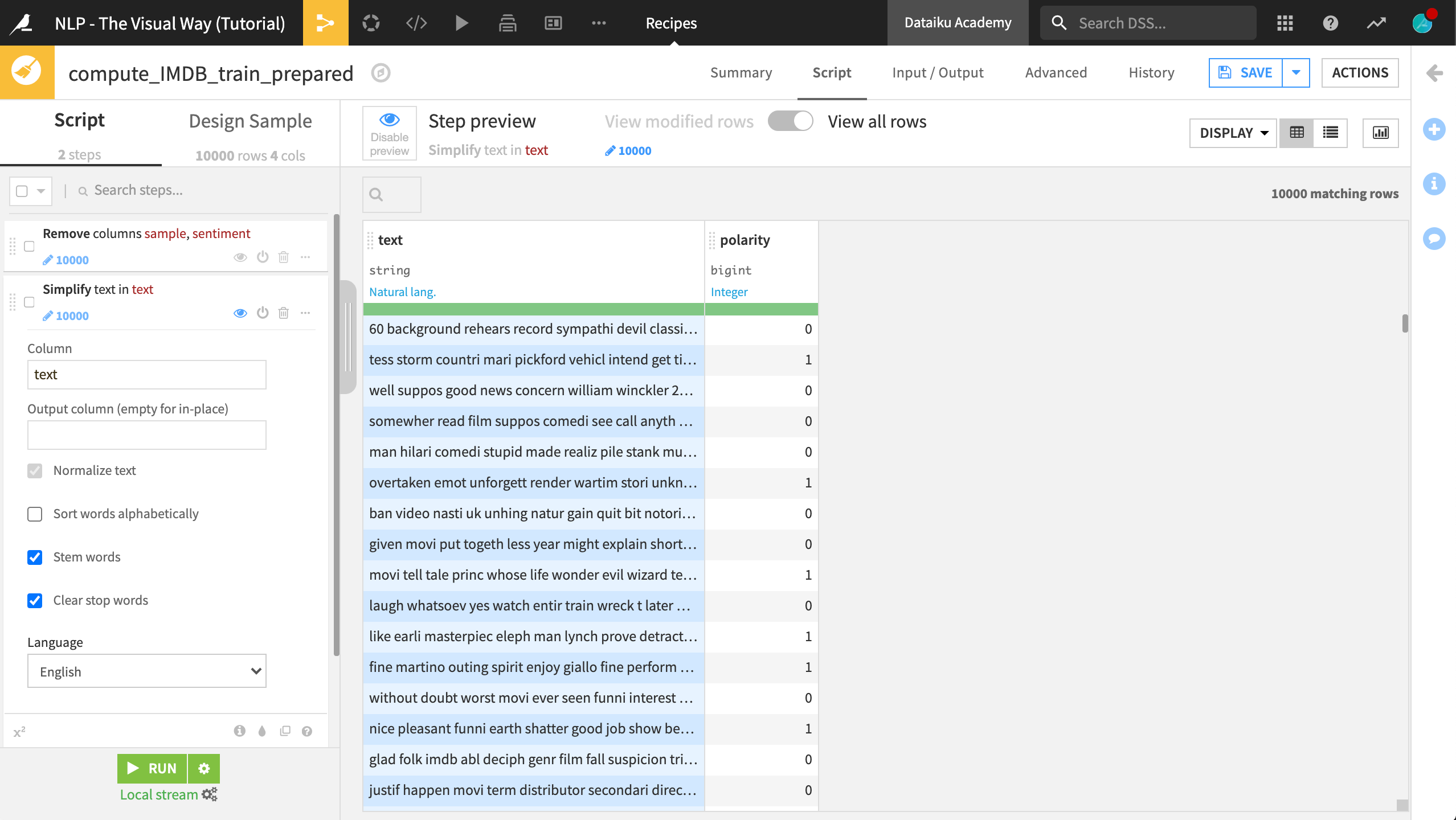Open the discussions chat icon in sidebar
Image resolution: width=1456 pixels, height=820 pixels.
point(1434,238)
